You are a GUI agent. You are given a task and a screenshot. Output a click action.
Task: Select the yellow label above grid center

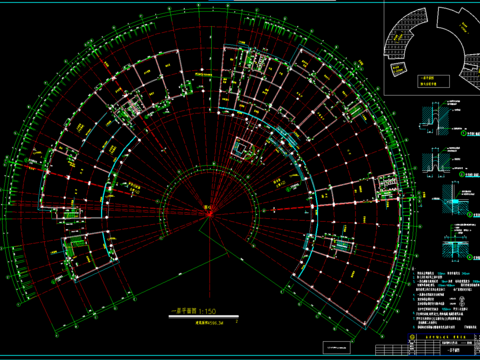(x=207, y=207)
